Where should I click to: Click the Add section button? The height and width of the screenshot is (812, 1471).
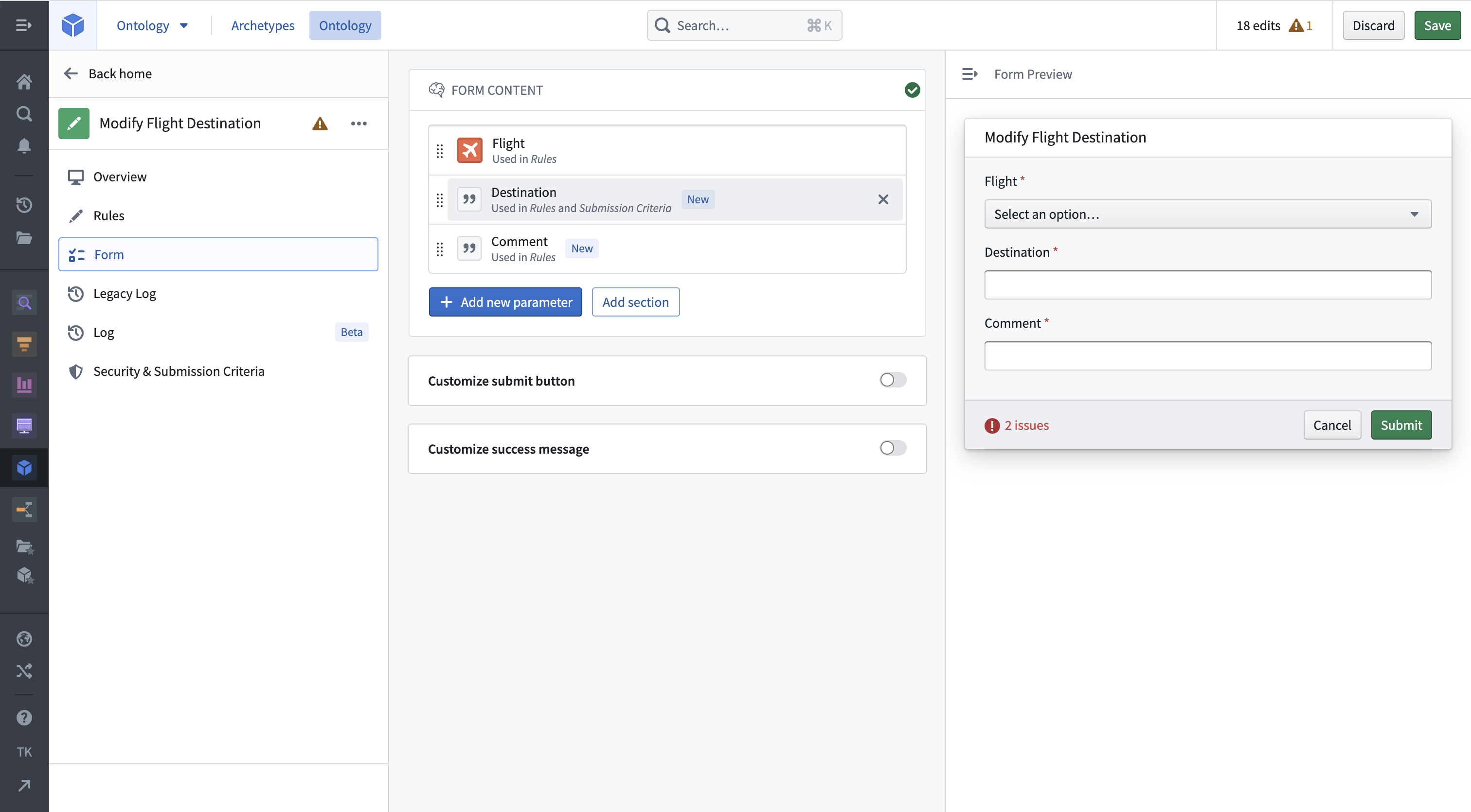[x=636, y=302]
